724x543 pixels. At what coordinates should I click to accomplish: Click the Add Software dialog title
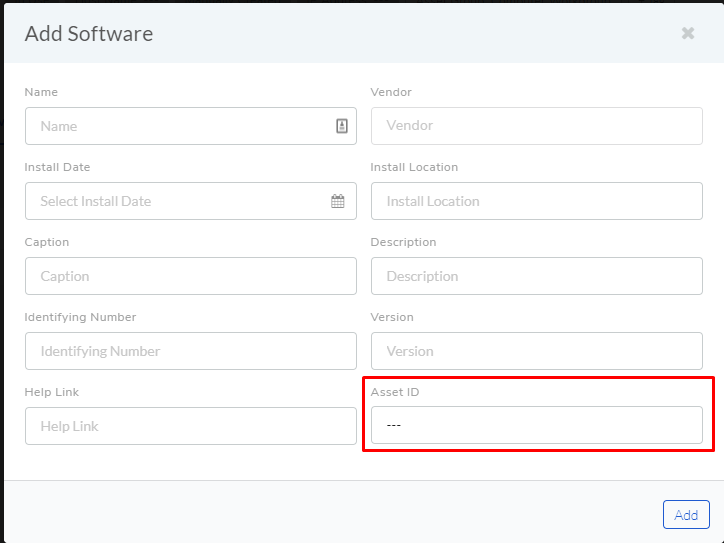coord(89,34)
